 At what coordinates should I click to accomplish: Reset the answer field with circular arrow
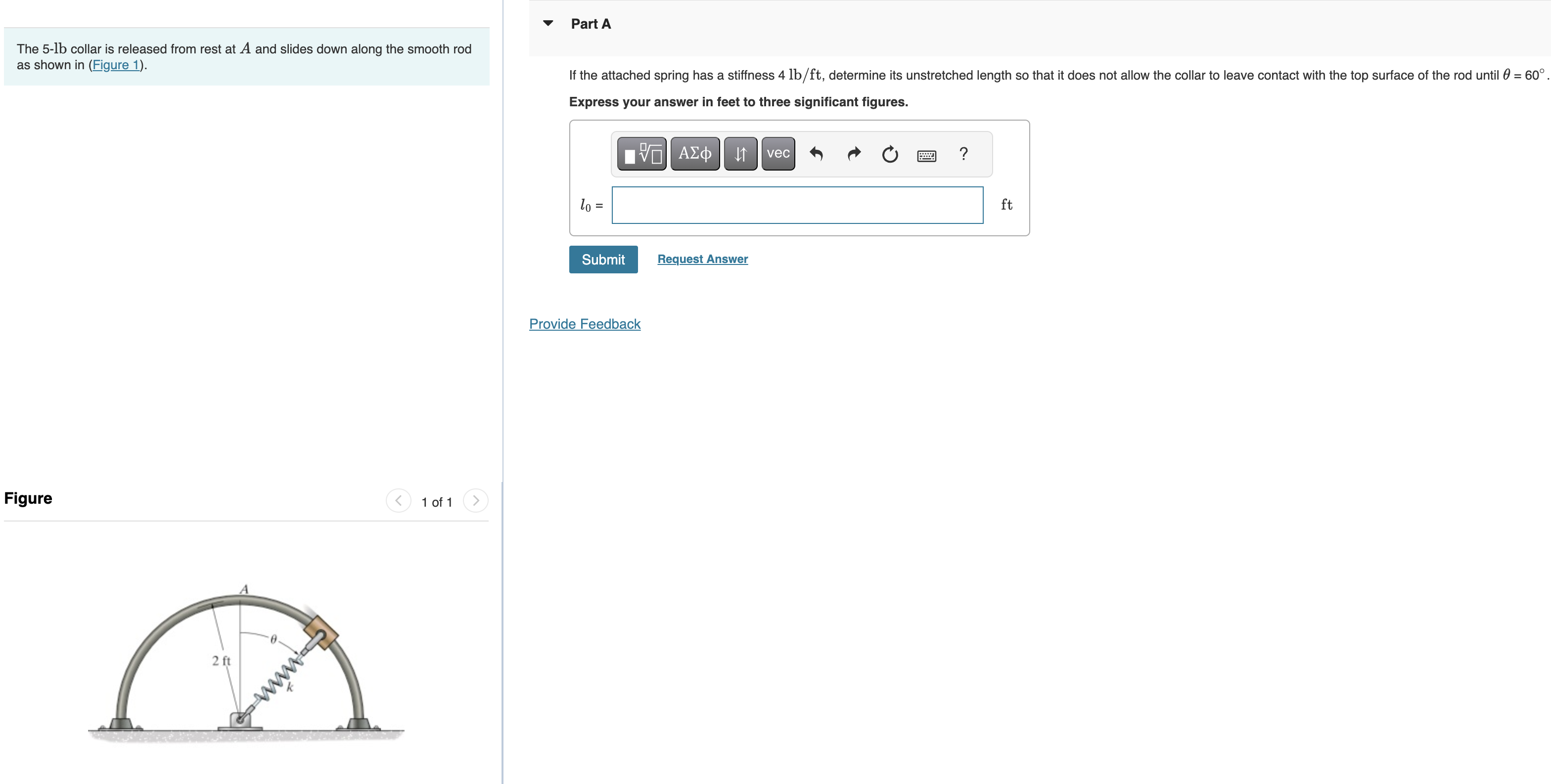coord(890,154)
